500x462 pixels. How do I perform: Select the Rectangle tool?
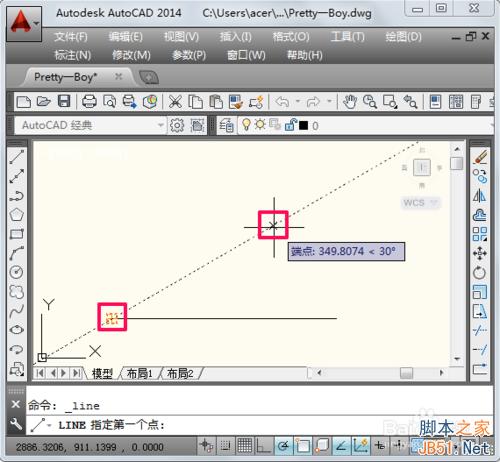point(16,234)
